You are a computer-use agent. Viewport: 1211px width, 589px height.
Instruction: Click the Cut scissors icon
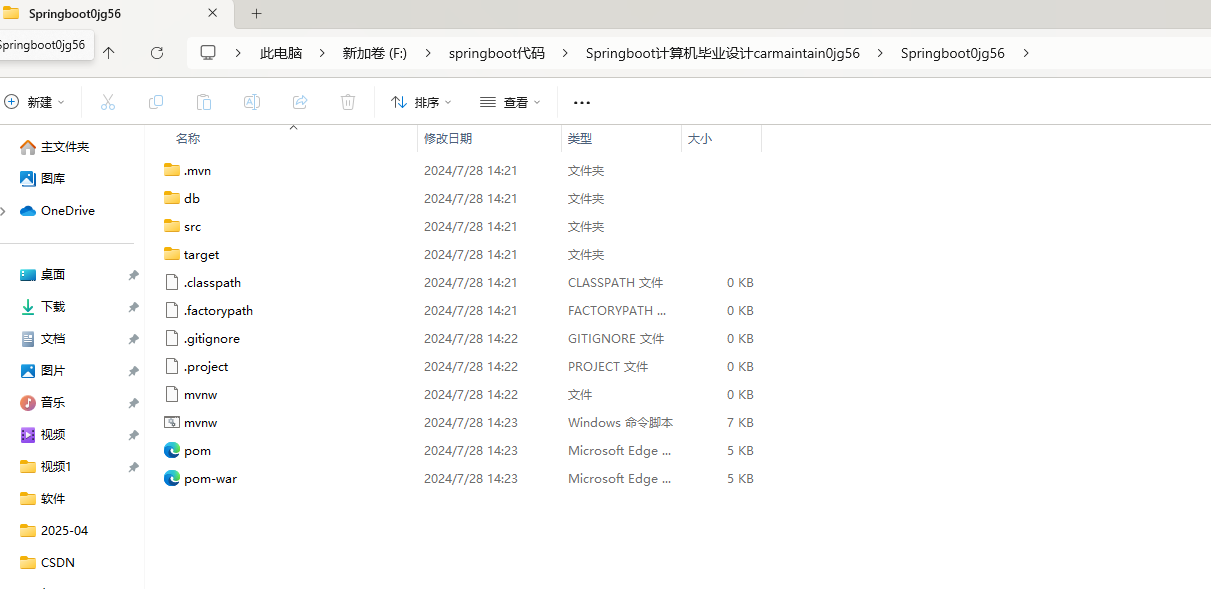coord(108,102)
